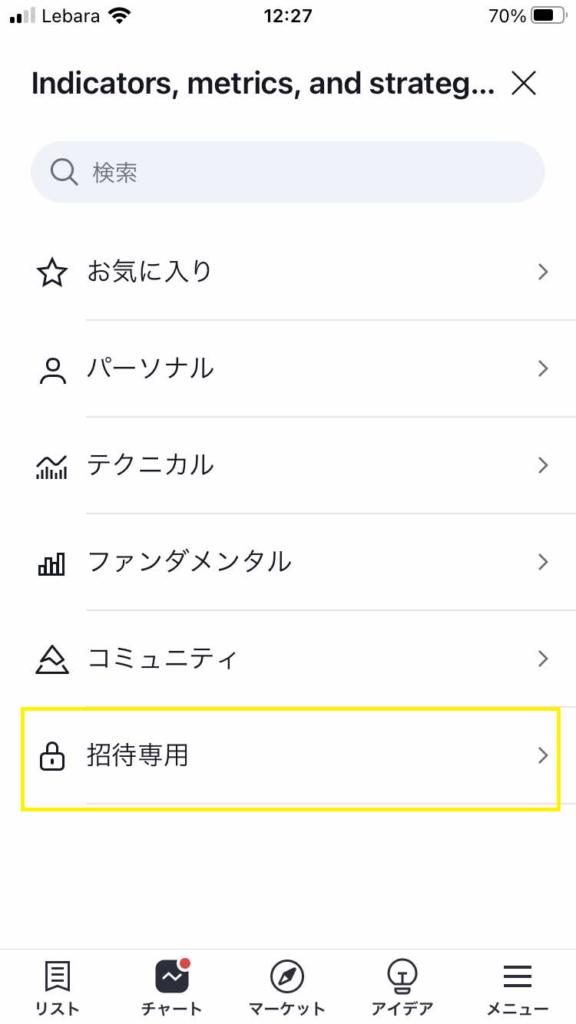
Task: Tap the bar-graph icon beside ファンダメンタル
Action: coord(52,563)
